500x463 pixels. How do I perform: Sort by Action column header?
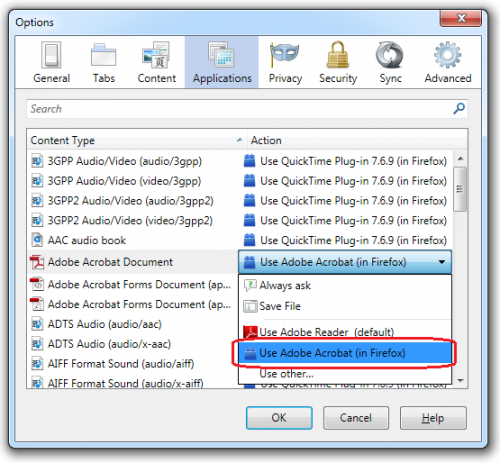pos(357,140)
